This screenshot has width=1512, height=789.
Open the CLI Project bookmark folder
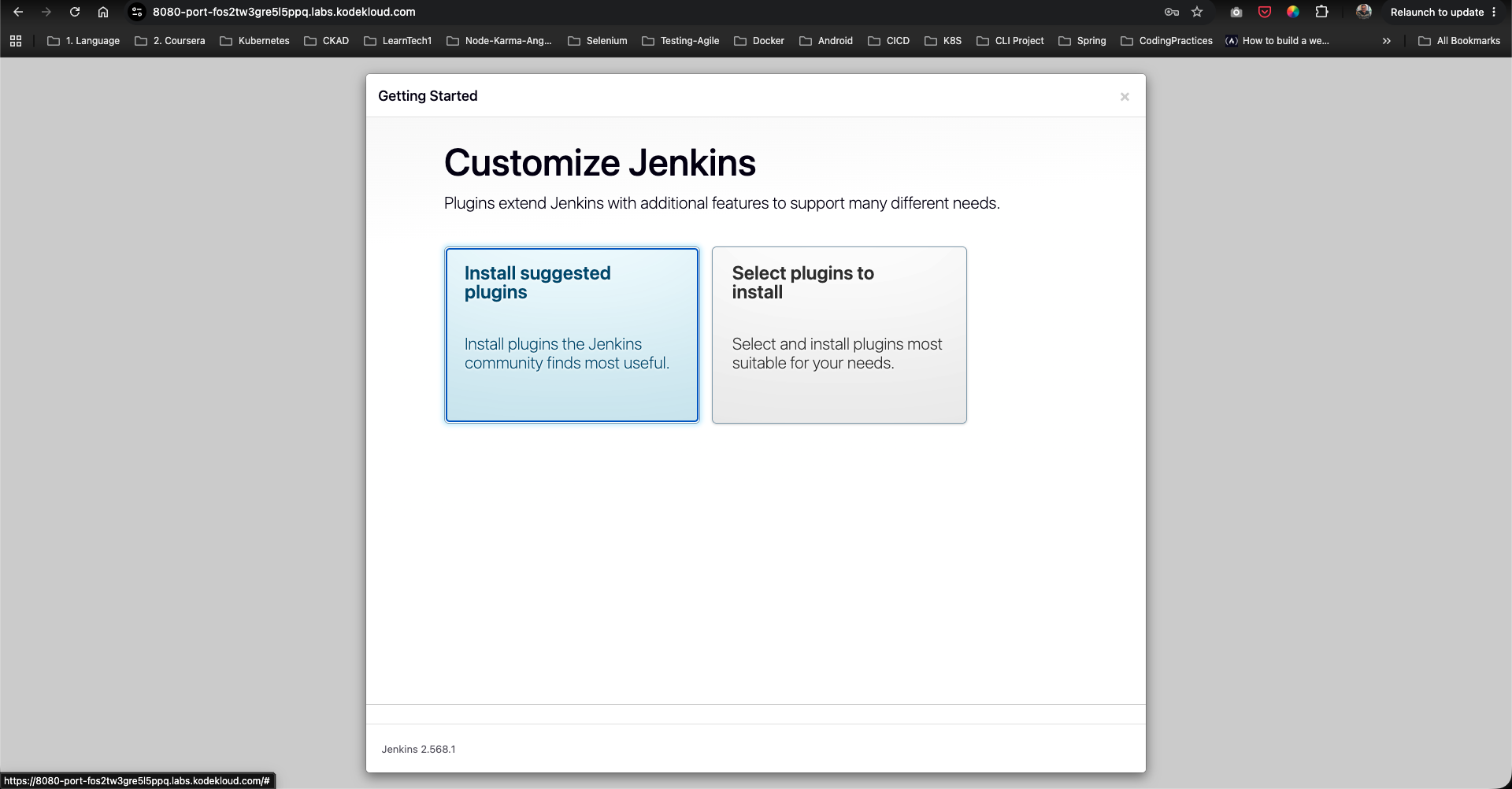click(x=1010, y=41)
